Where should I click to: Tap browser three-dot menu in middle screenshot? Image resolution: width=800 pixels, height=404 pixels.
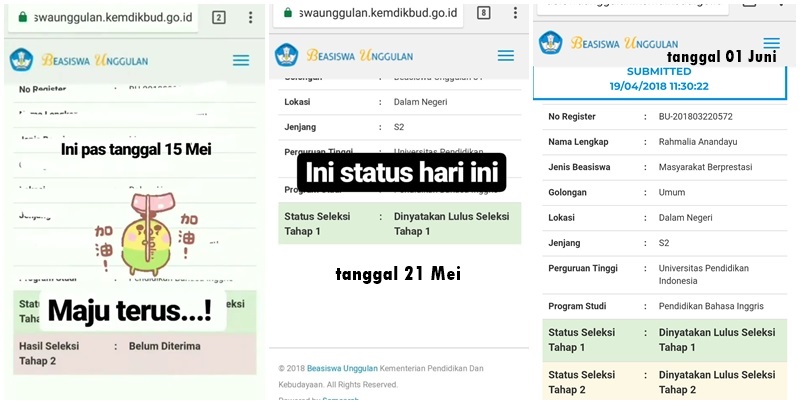(x=515, y=13)
